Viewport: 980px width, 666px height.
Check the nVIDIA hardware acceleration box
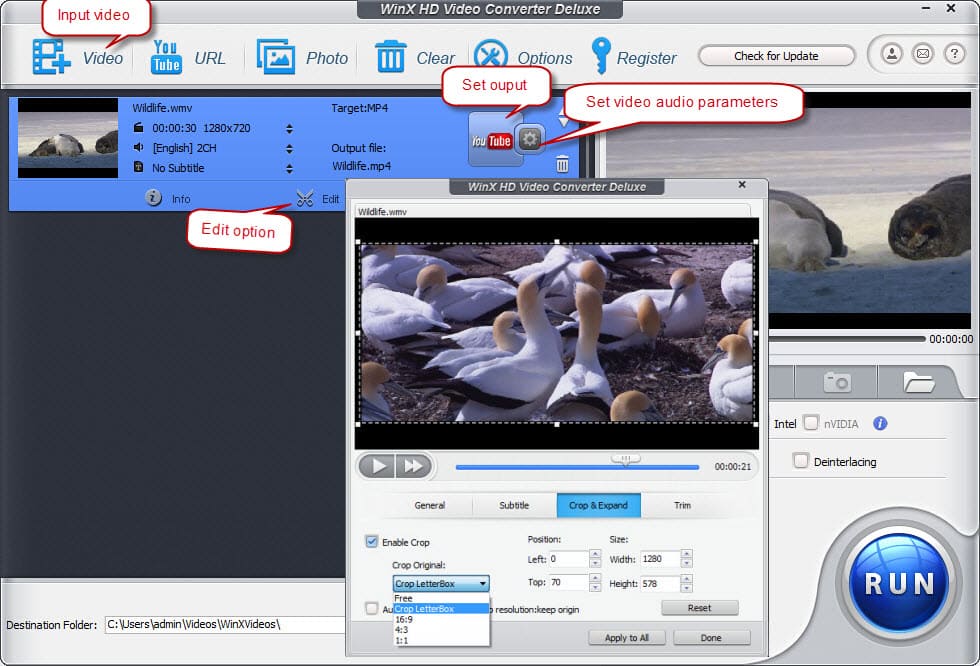811,423
